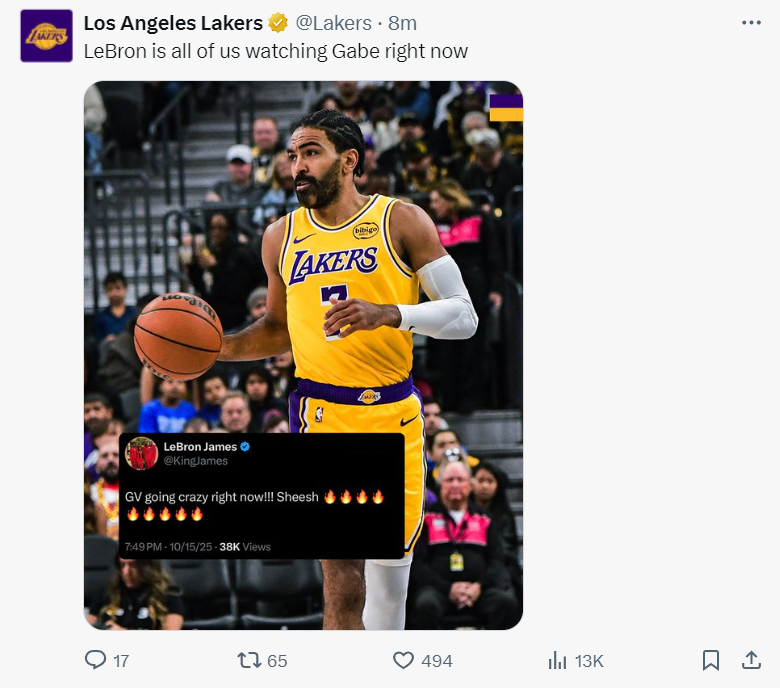Bookmark this Lakers post
The height and width of the screenshot is (688, 780).
[x=711, y=660]
